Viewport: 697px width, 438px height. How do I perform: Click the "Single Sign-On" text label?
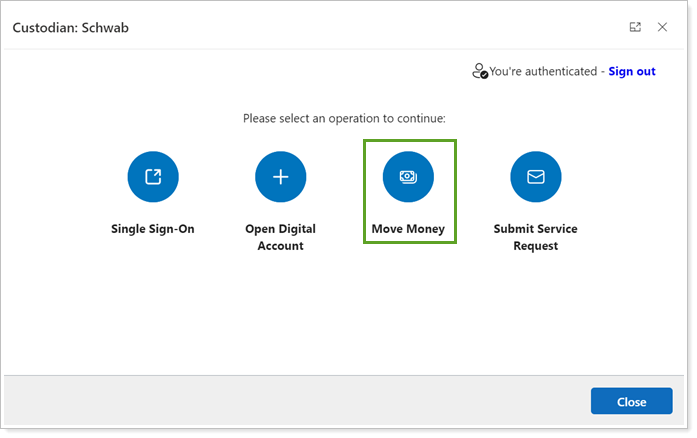click(x=152, y=229)
